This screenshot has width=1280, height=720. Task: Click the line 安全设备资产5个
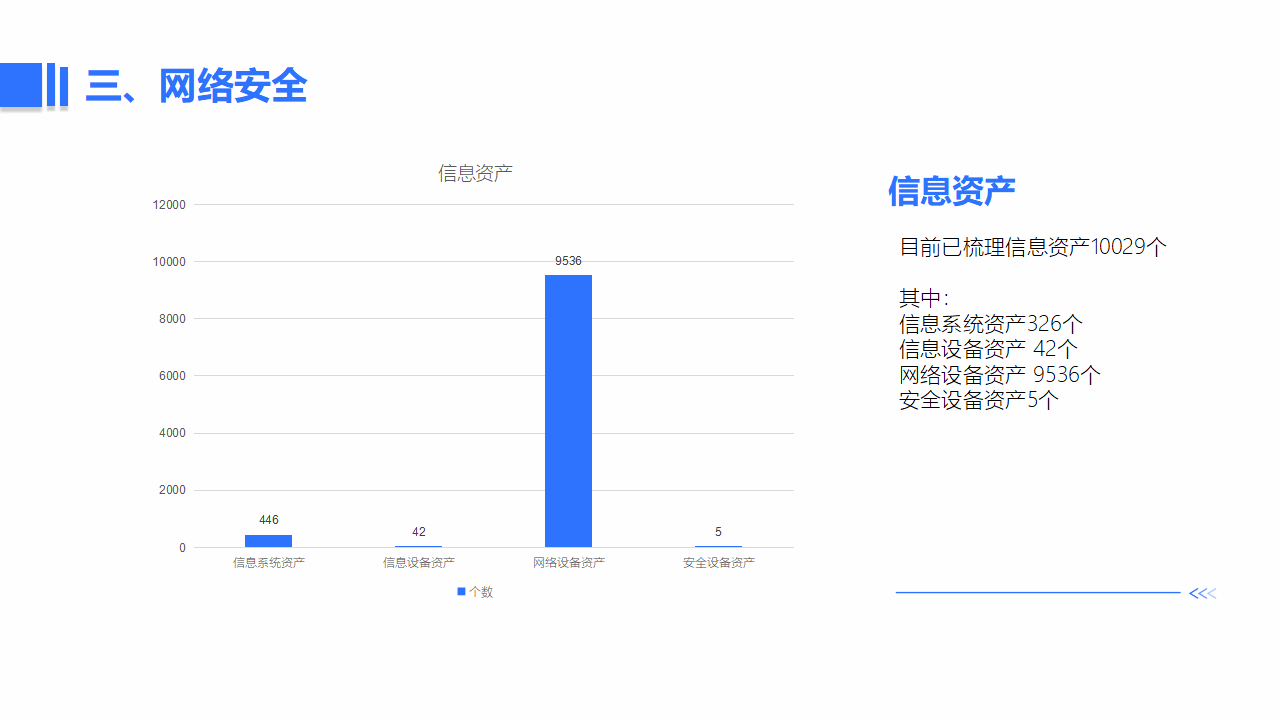pos(979,401)
